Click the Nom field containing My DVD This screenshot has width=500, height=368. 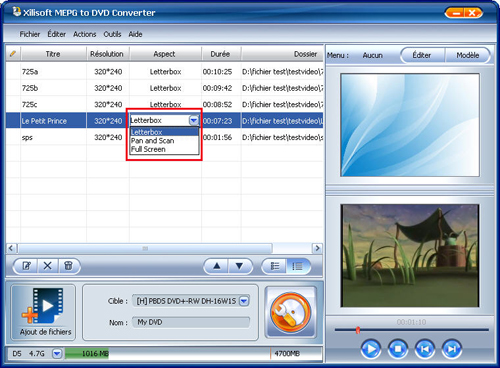click(x=191, y=322)
